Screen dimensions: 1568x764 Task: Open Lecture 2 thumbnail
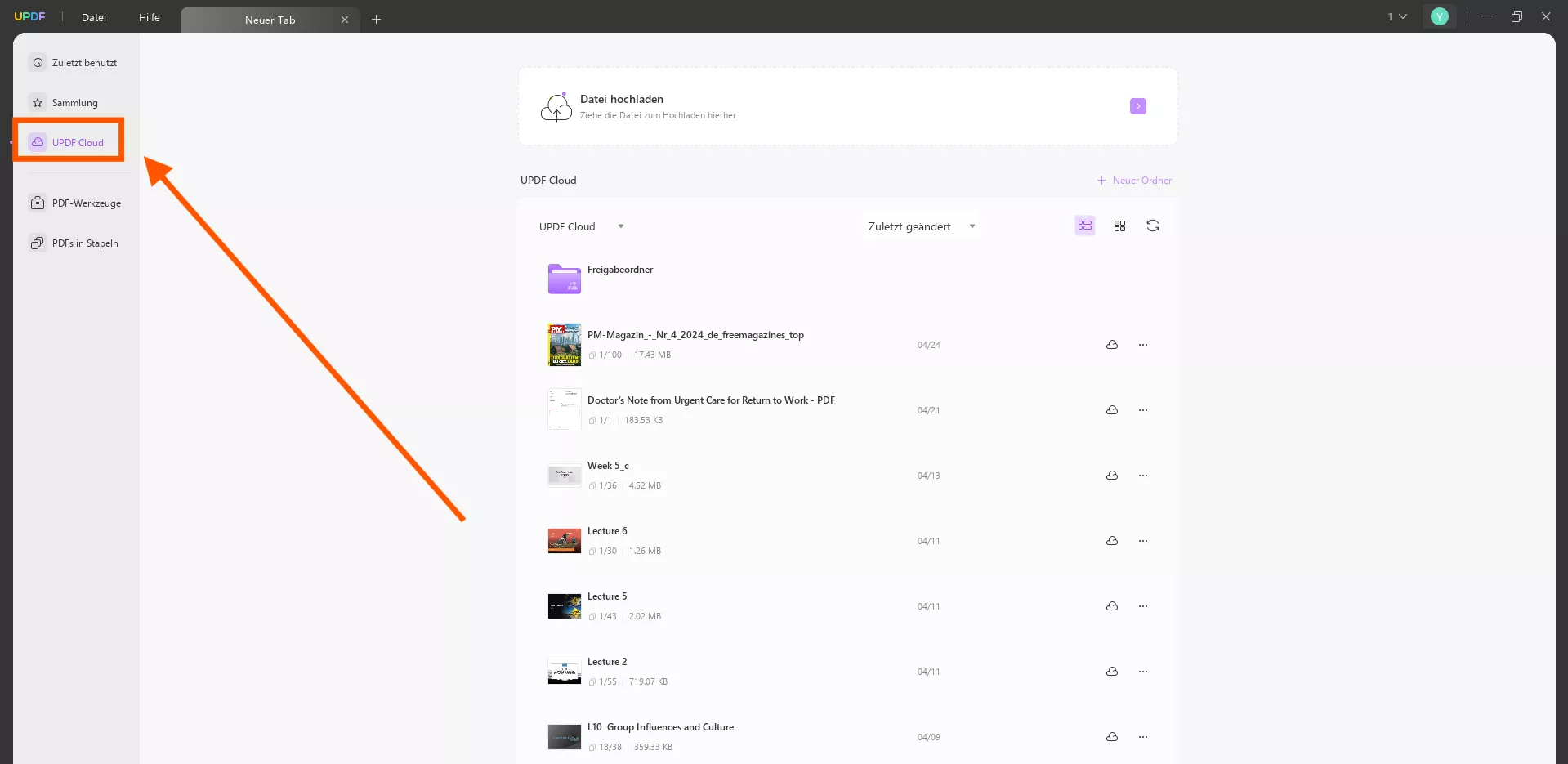[x=565, y=672]
